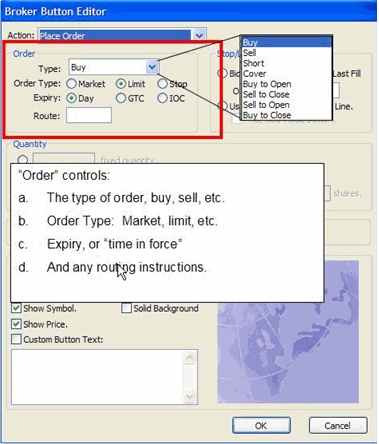Enable the Custom Button Text checkbox
Image resolution: width=379 pixels, height=444 pixels.
[x=16, y=339]
